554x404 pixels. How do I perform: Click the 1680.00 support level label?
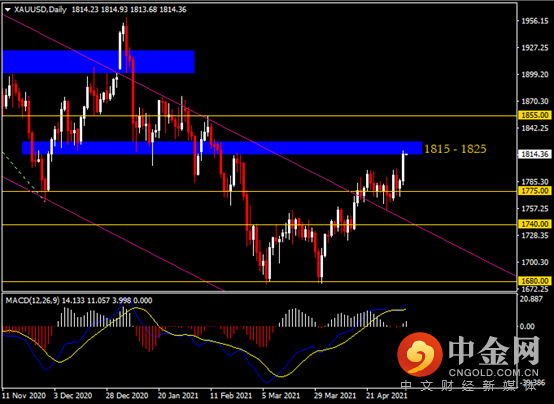535,281
